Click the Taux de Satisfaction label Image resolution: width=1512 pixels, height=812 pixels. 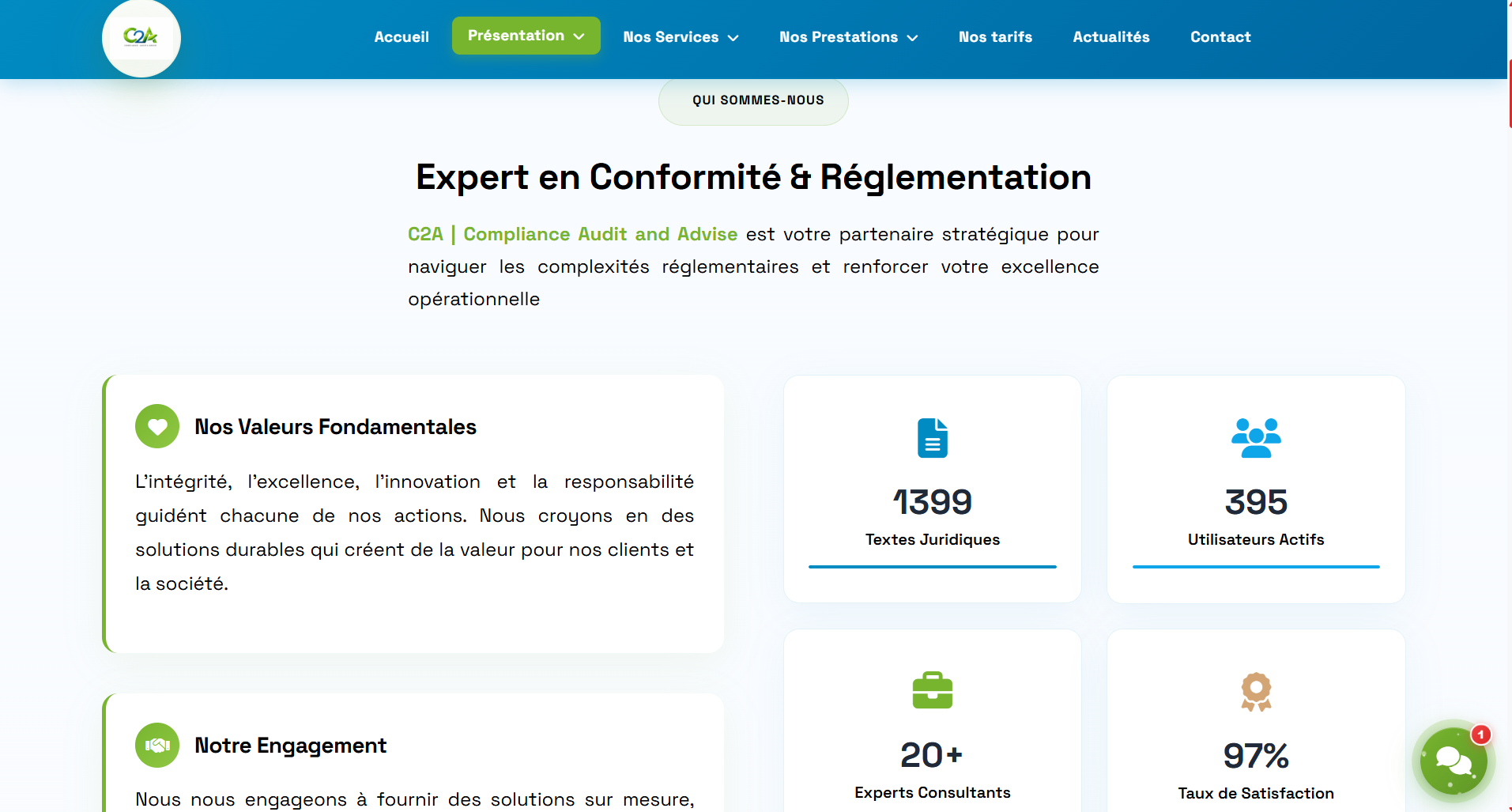(x=1256, y=793)
